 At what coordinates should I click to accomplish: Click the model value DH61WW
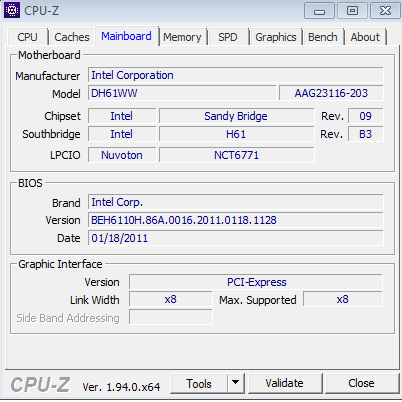coord(182,93)
